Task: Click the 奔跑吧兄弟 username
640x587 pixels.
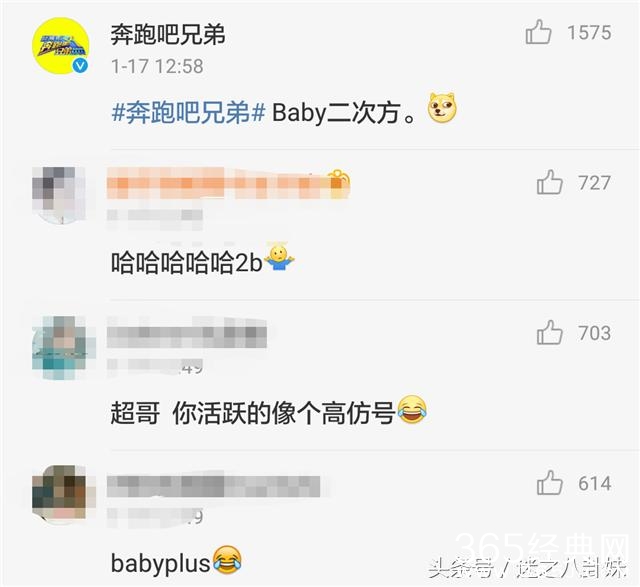Action: (168, 33)
